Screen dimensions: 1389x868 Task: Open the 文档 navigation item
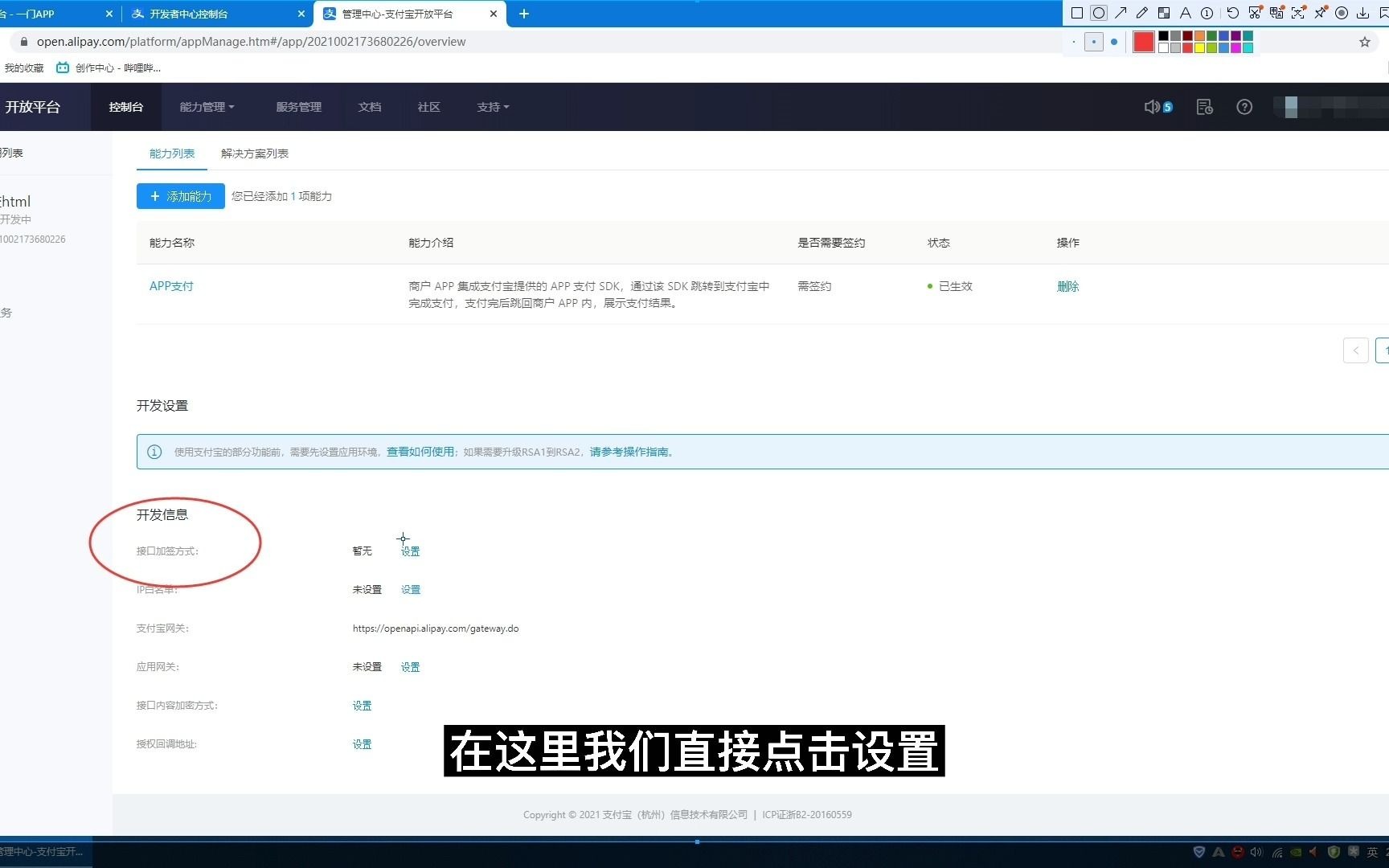coord(370,106)
